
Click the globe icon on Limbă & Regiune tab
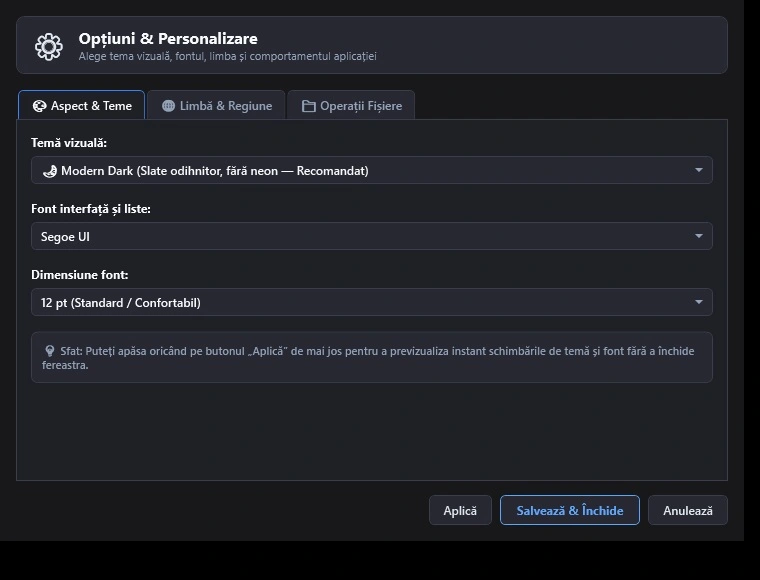168,106
